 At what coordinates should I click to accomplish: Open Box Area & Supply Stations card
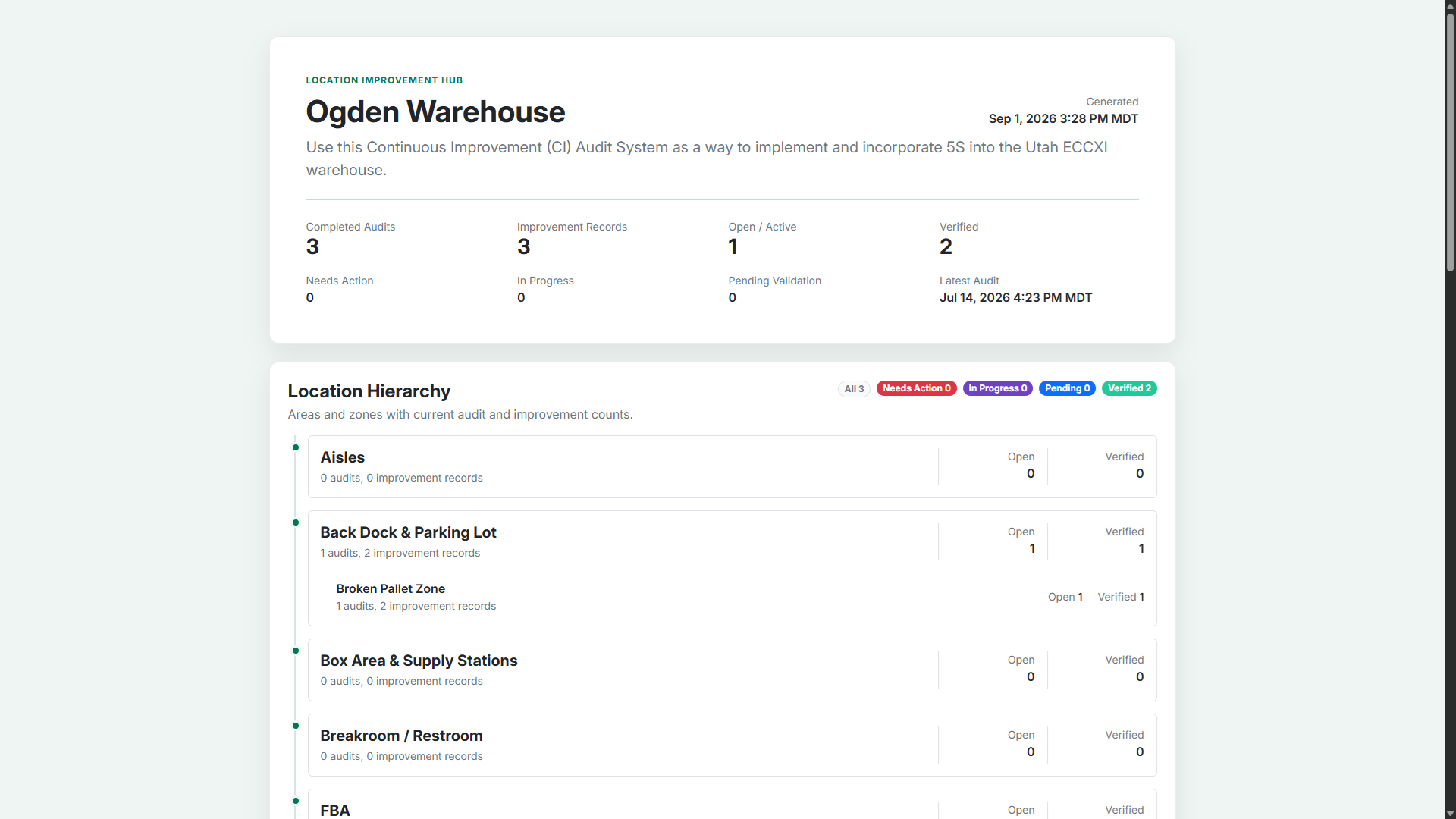[x=732, y=670]
